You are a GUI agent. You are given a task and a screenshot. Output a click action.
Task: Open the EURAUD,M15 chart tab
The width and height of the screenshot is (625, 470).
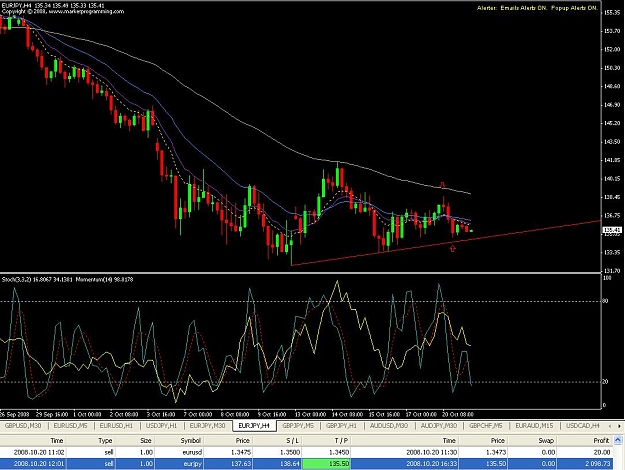(534, 426)
